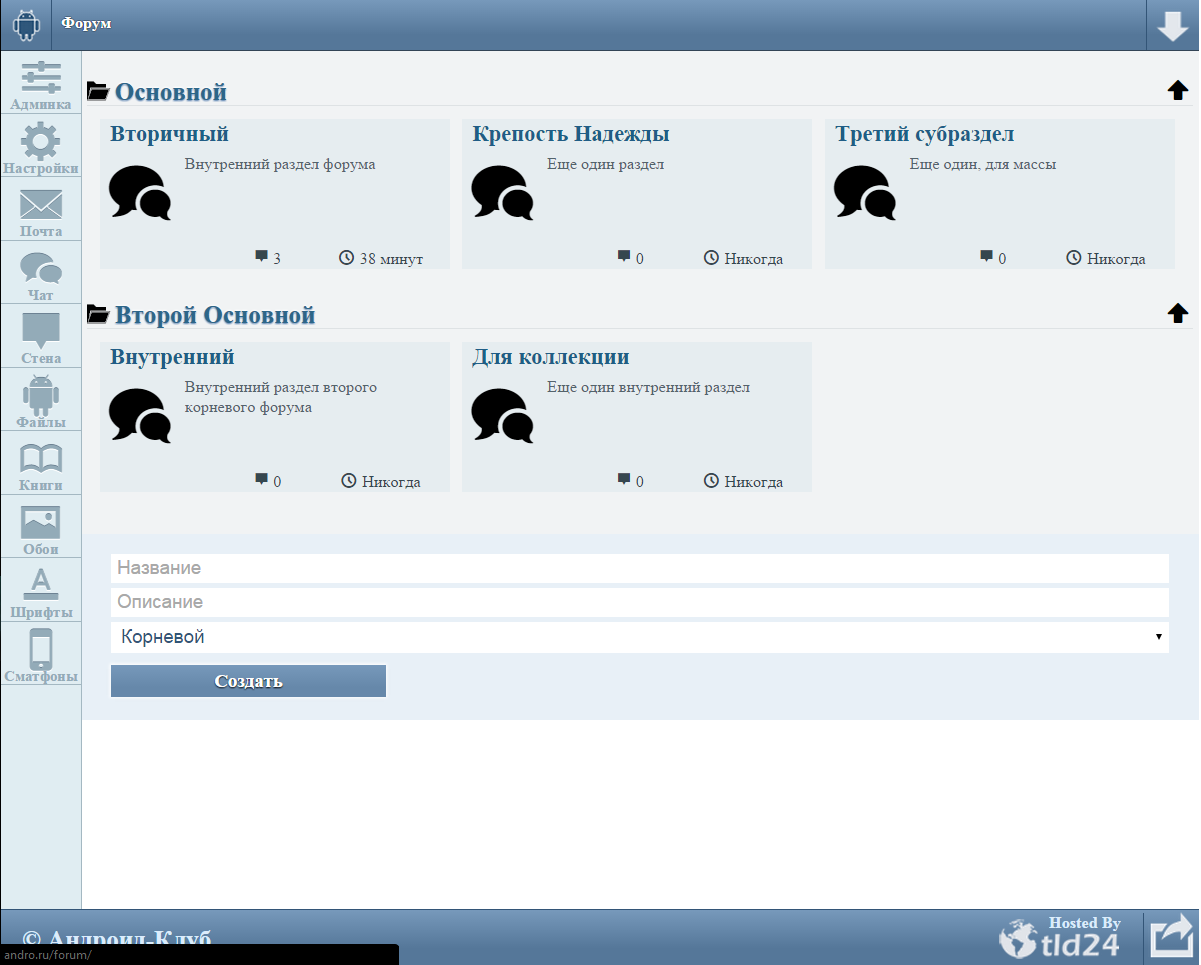1201x965 pixels.
Task: Click the share icon in footer
Action: click(1171, 936)
